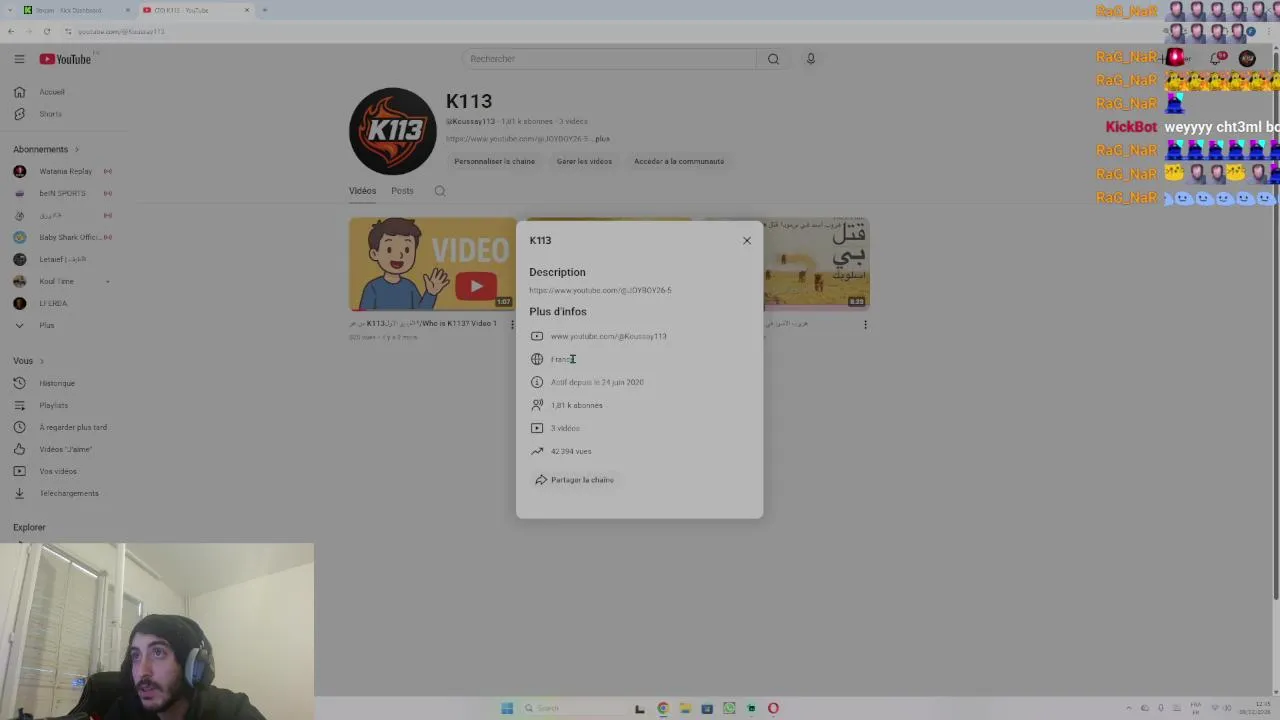Image resolution: width=1280 pixels, height=720 pixels.
Task: Open Playlists in the sidebar
Action: (x=54, y=405)
